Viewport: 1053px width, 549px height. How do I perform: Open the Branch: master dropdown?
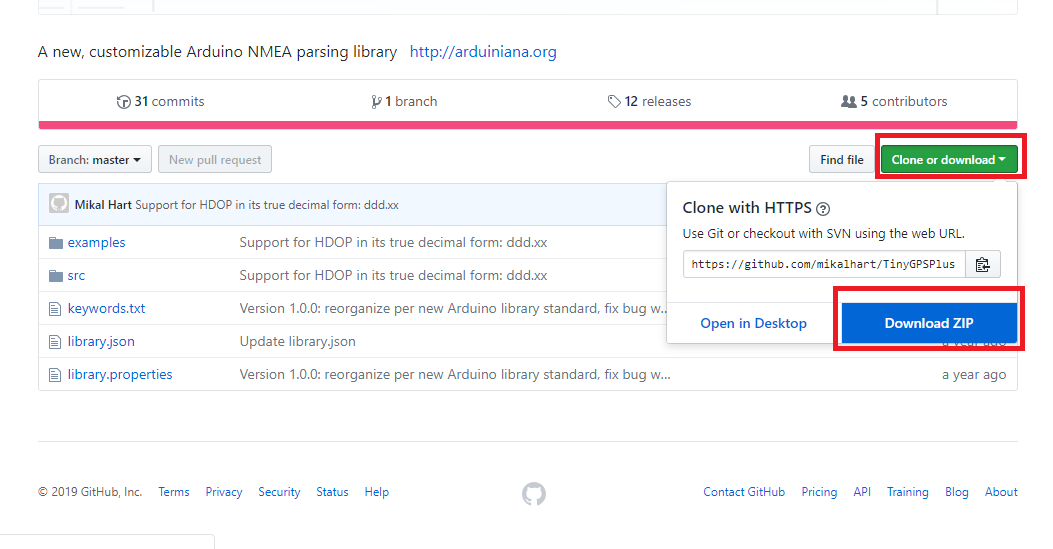95,160
